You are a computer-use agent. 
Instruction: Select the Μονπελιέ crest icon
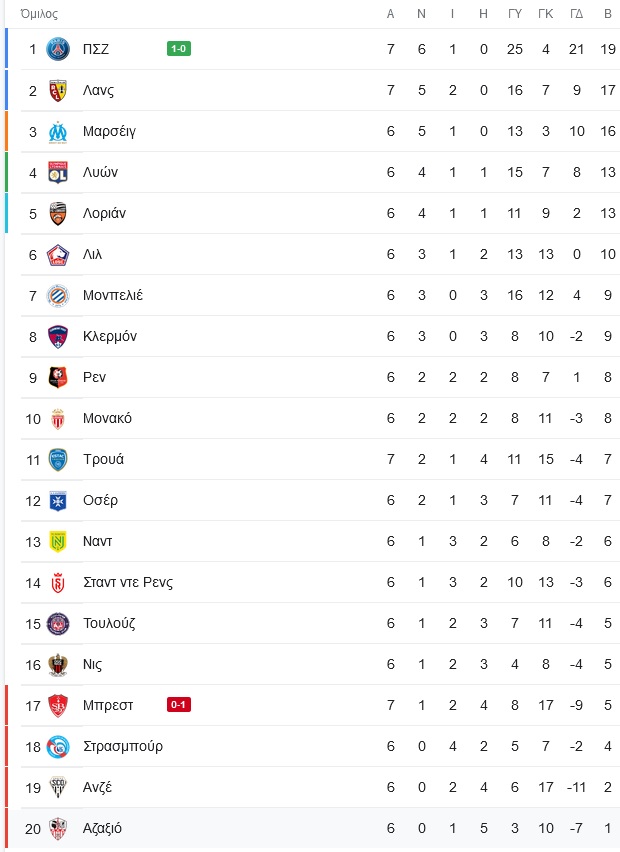pos(58,296)
